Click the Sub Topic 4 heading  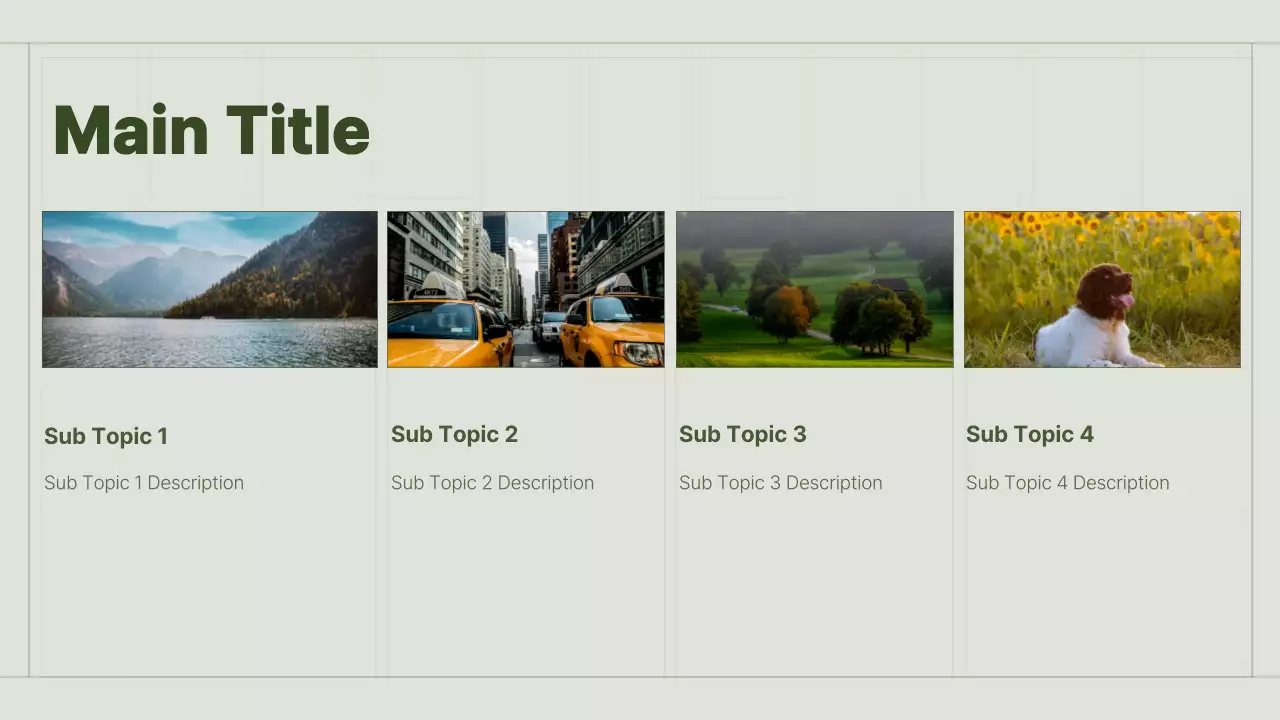[x=1029, y=434]
